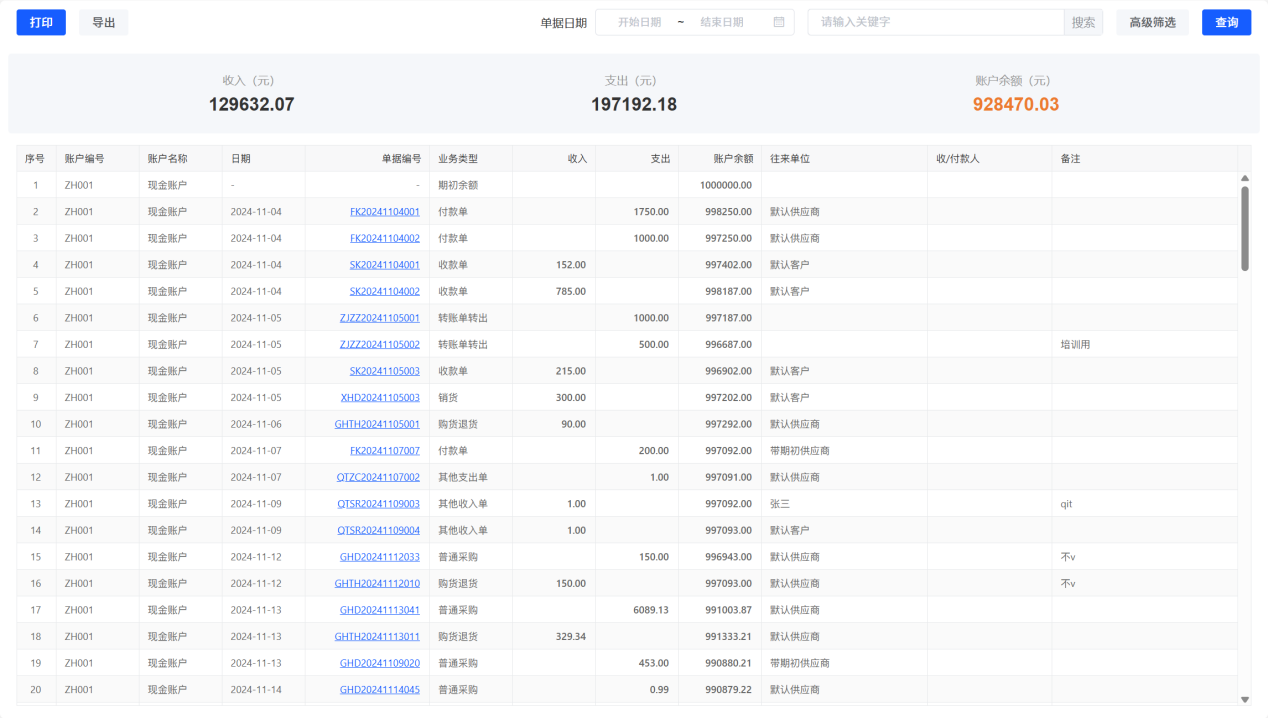Click the 导出 export button
Screen dimensions: 1268x718
pos(103,22)
